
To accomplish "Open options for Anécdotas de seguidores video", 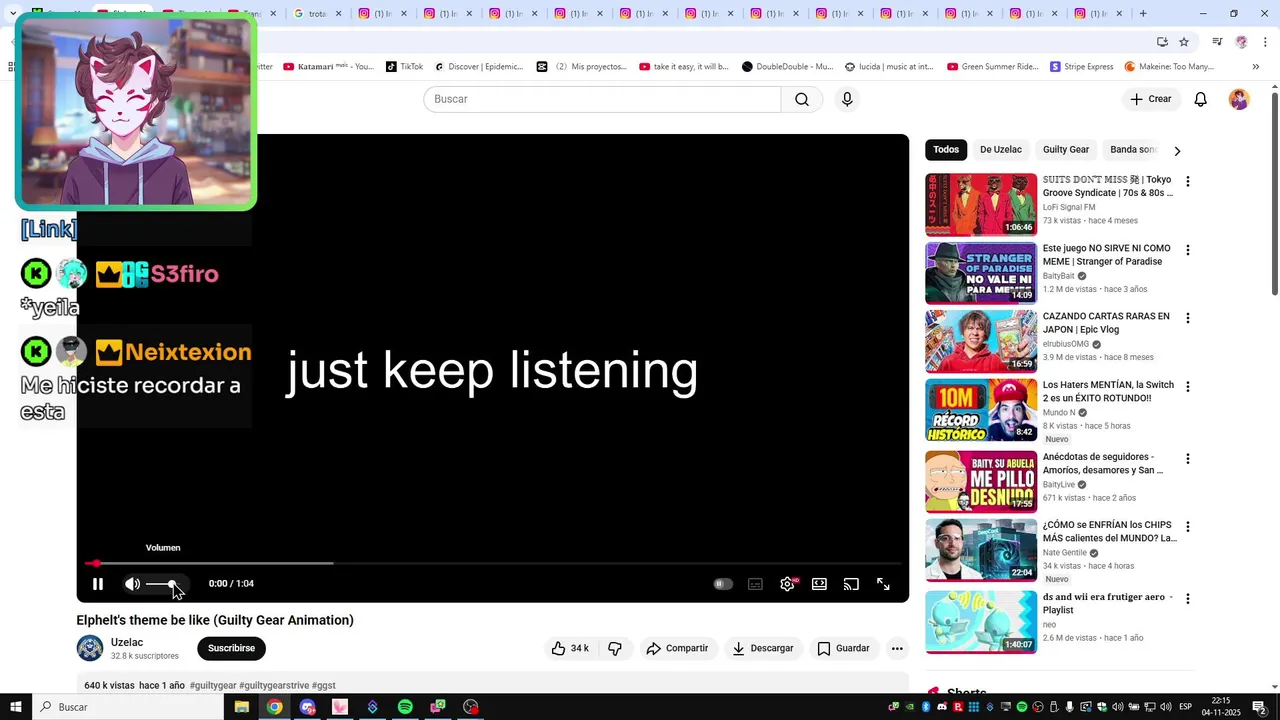I will [1188, 459].
